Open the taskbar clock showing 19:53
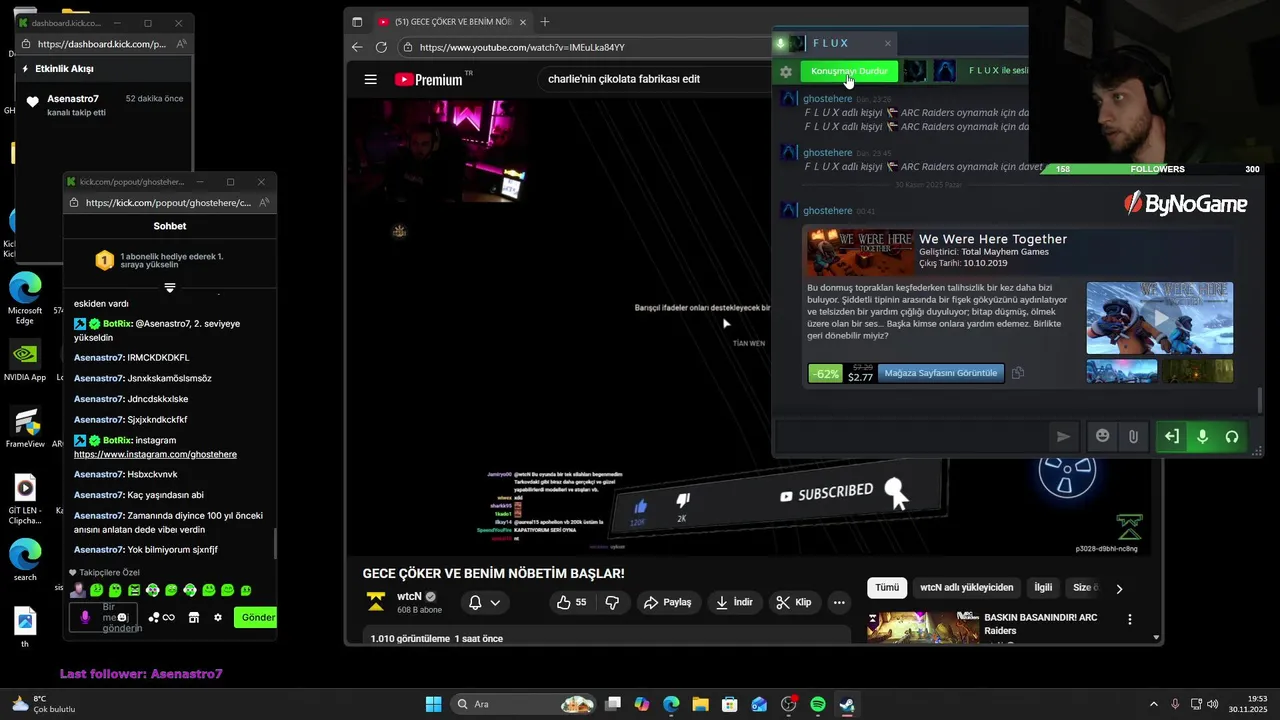Viewport: 1280px width, 720px height. (1249, 704)
